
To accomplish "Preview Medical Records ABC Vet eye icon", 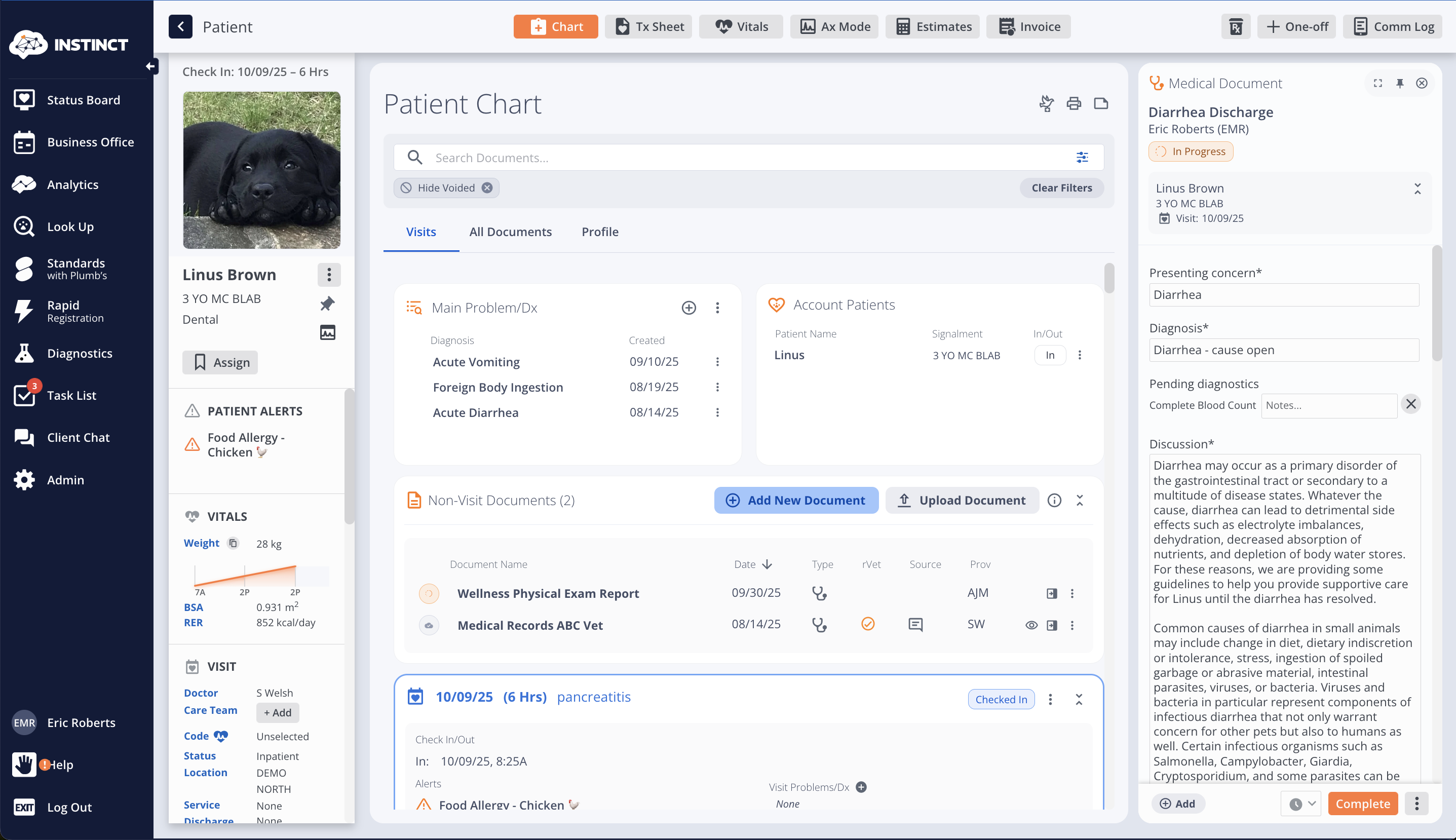I will coord(1031,625).
